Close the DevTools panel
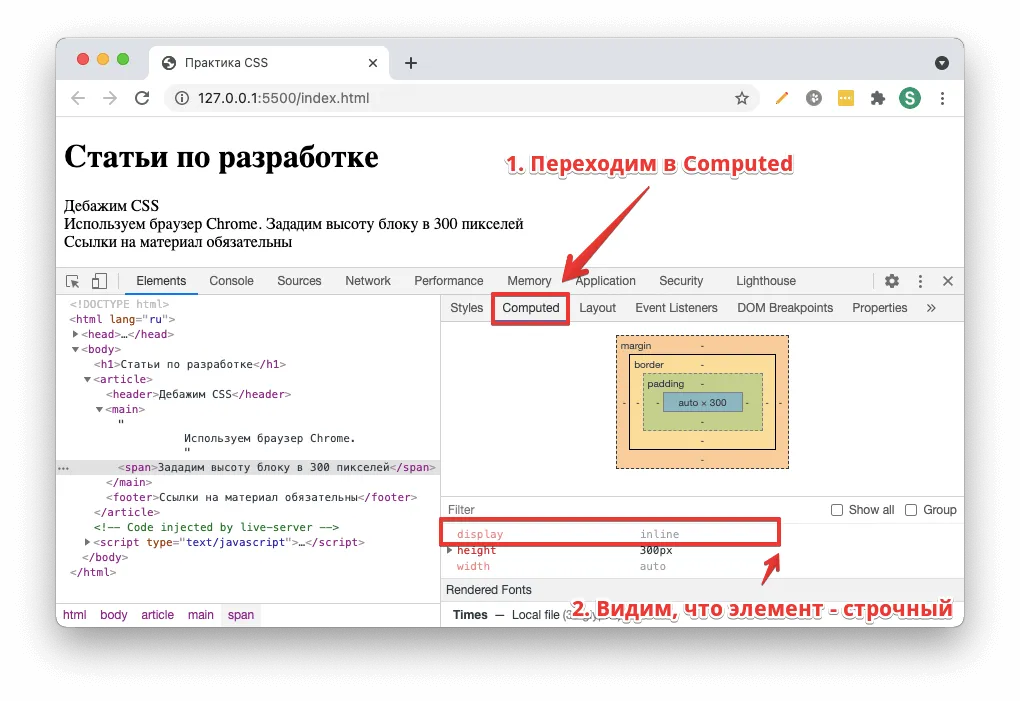This screenshot has height=701, width=1020. (x=948, y=281)
